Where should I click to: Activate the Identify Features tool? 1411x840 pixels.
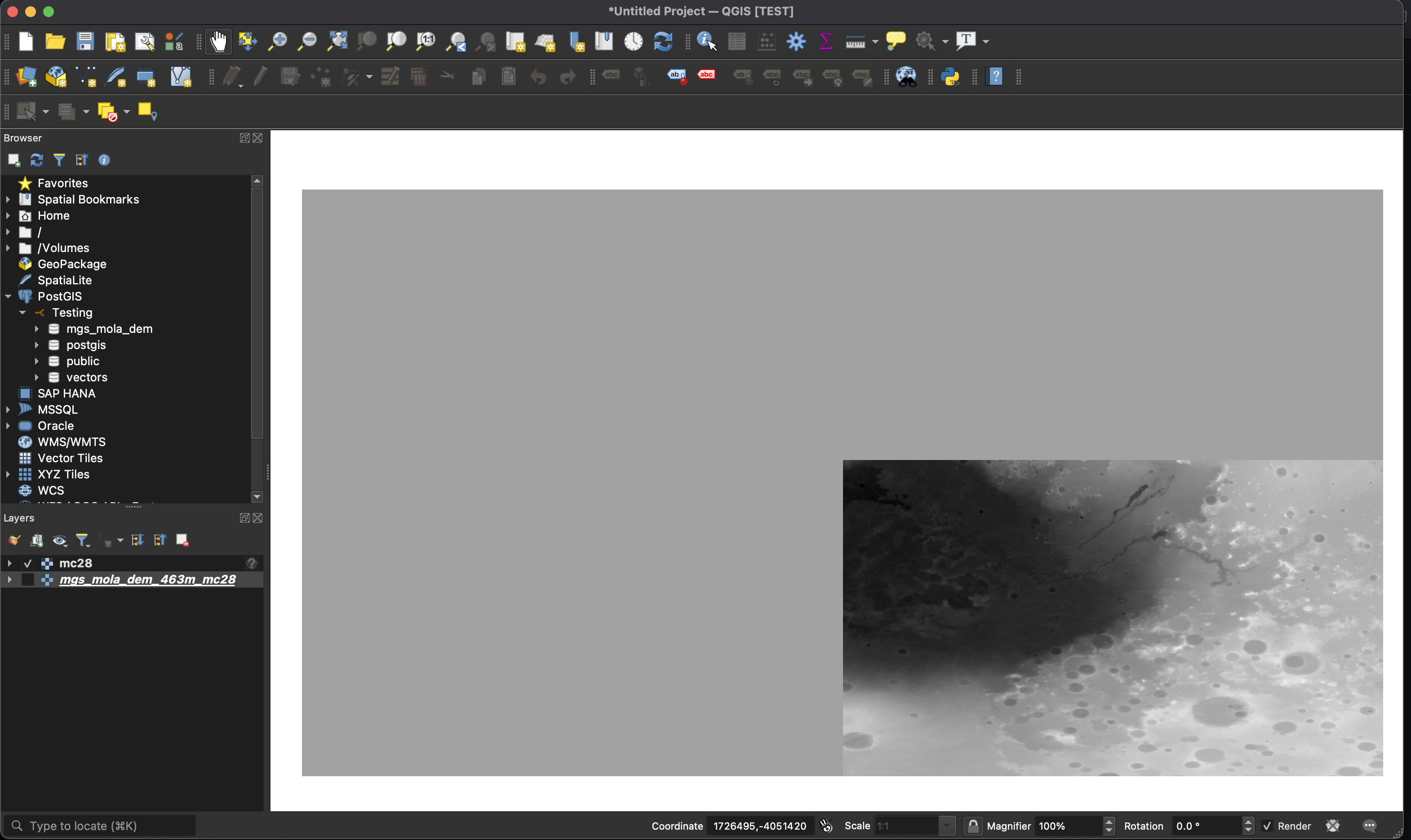(x=707, y=41)
